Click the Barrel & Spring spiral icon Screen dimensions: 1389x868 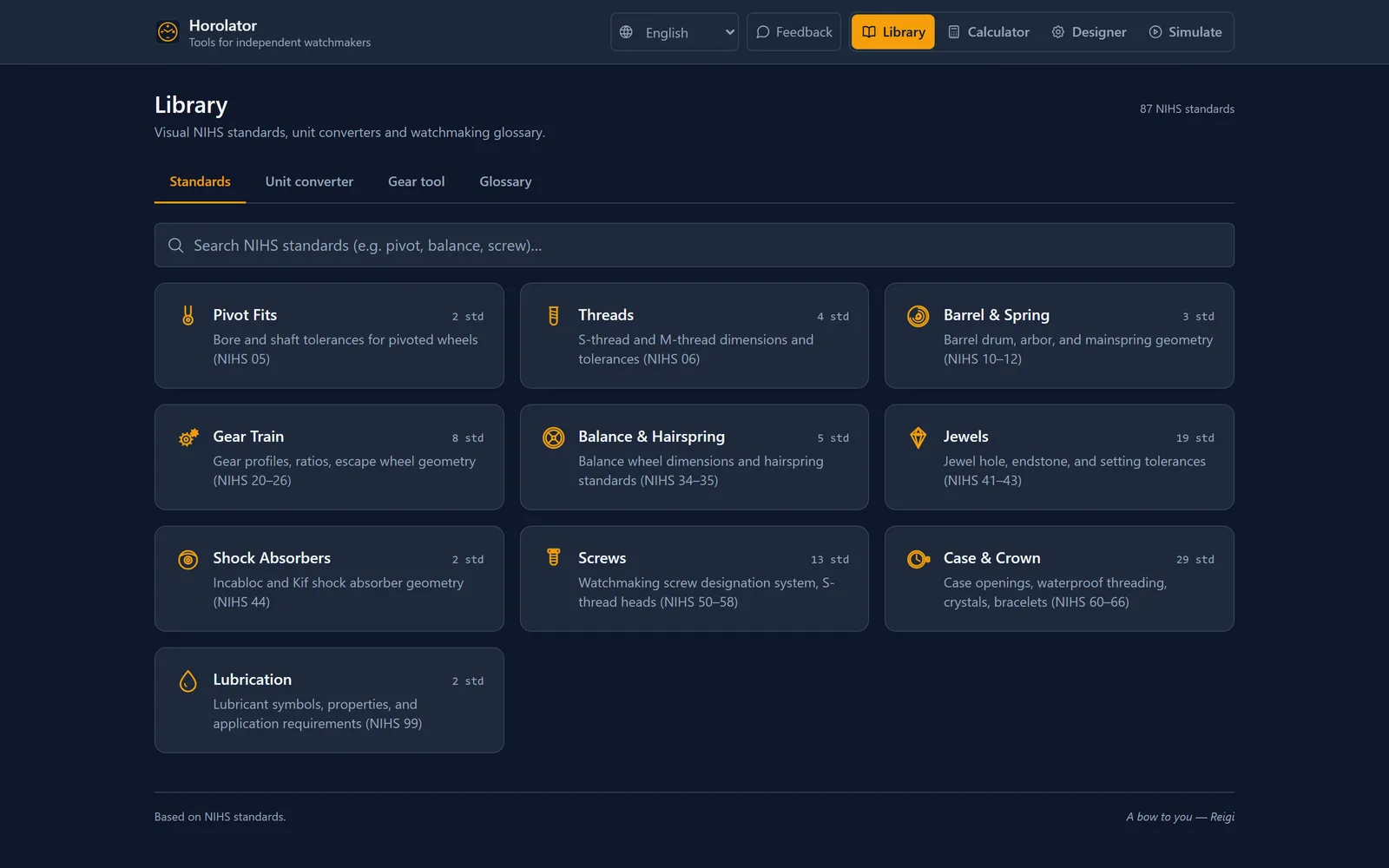(918, 316)
